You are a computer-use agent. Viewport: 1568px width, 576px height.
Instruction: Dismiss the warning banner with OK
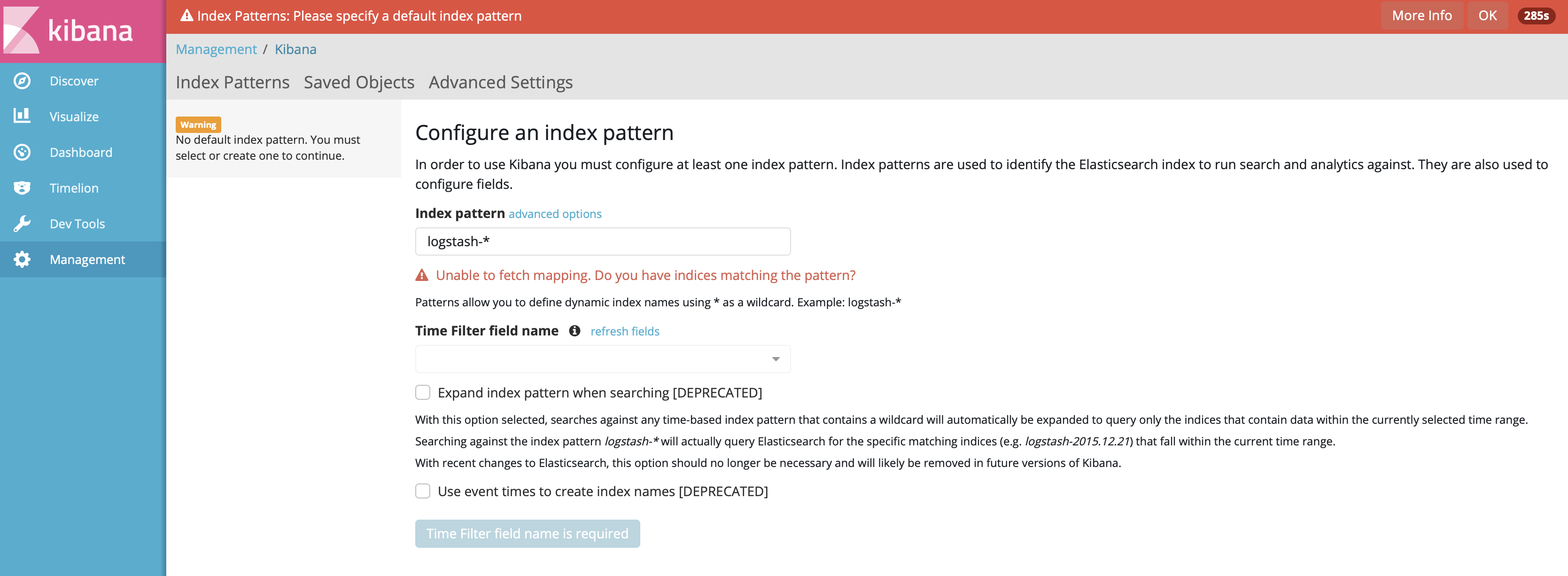(x=1487, y=16)
